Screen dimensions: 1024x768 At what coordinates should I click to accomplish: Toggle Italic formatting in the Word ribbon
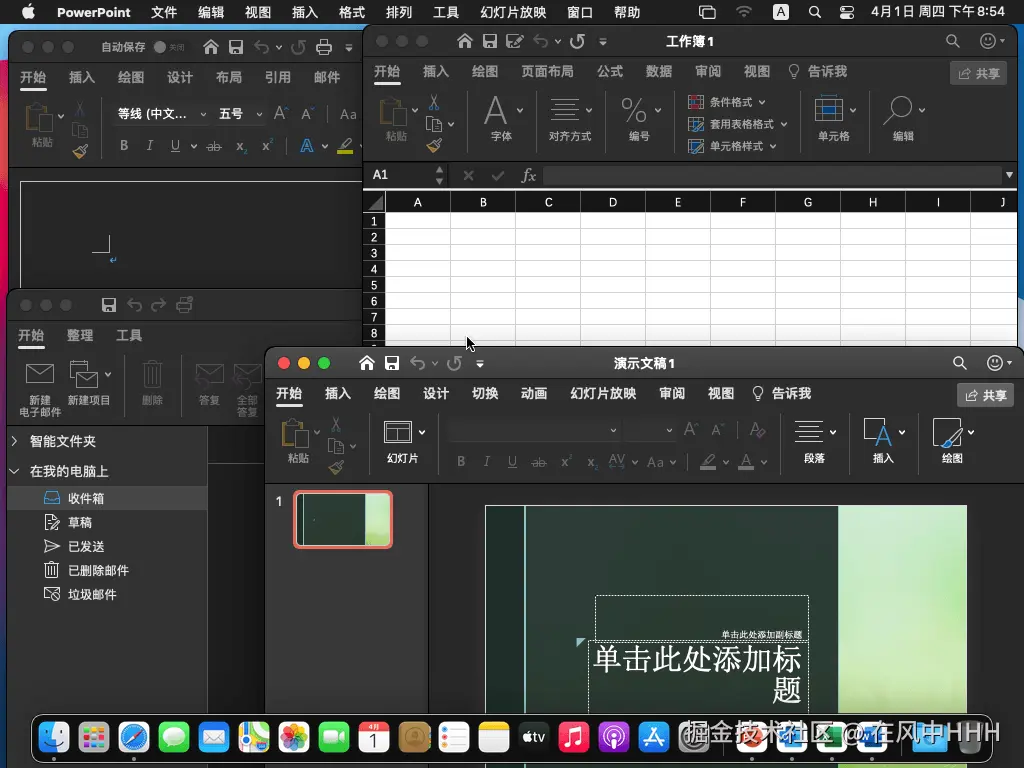coord(150,146)
